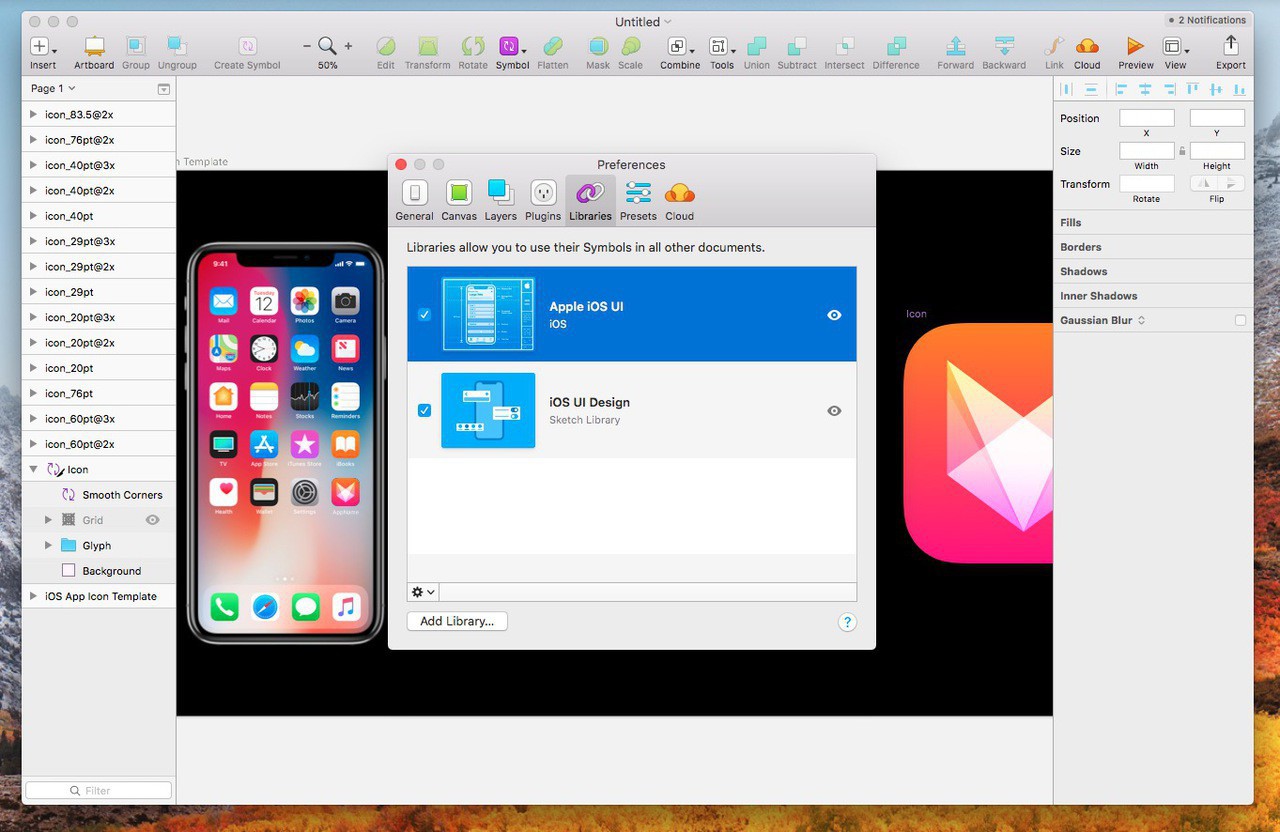Toggle the eye icon for Grid layer
The width and height of the screenshot is (1280, 832).
pos(153,520)
